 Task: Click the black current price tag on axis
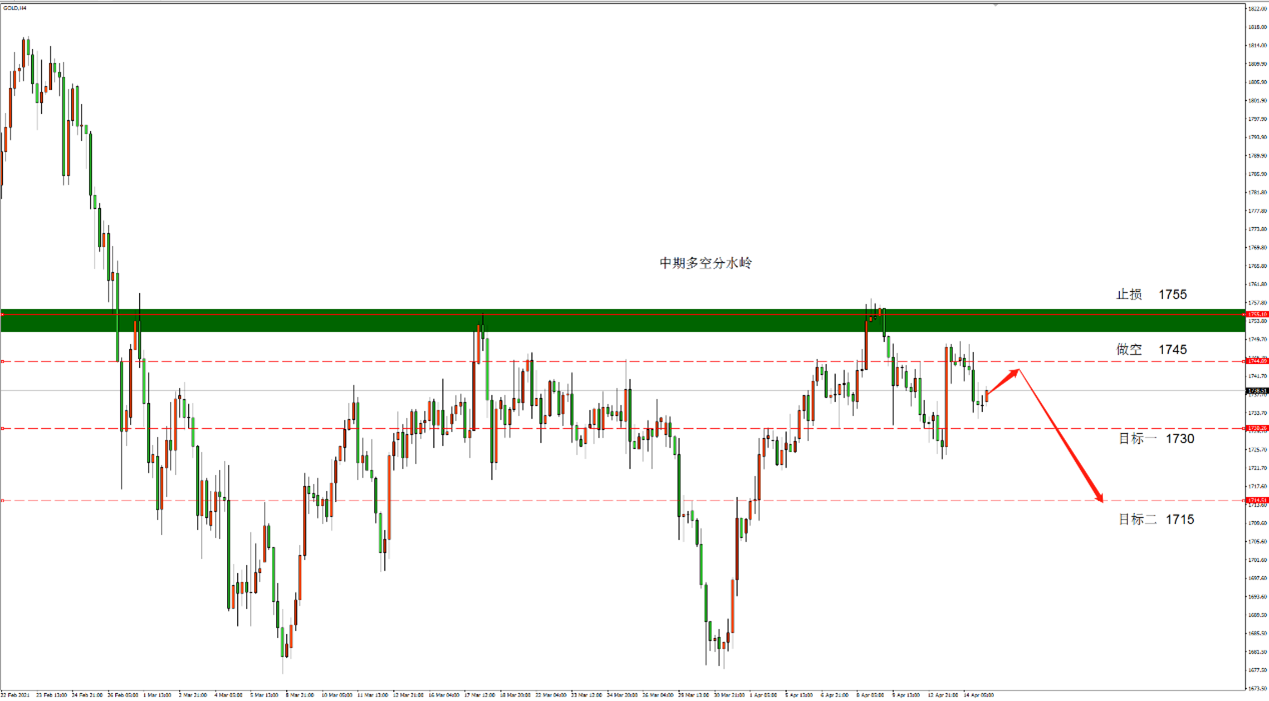click(x=1257, y=390)
